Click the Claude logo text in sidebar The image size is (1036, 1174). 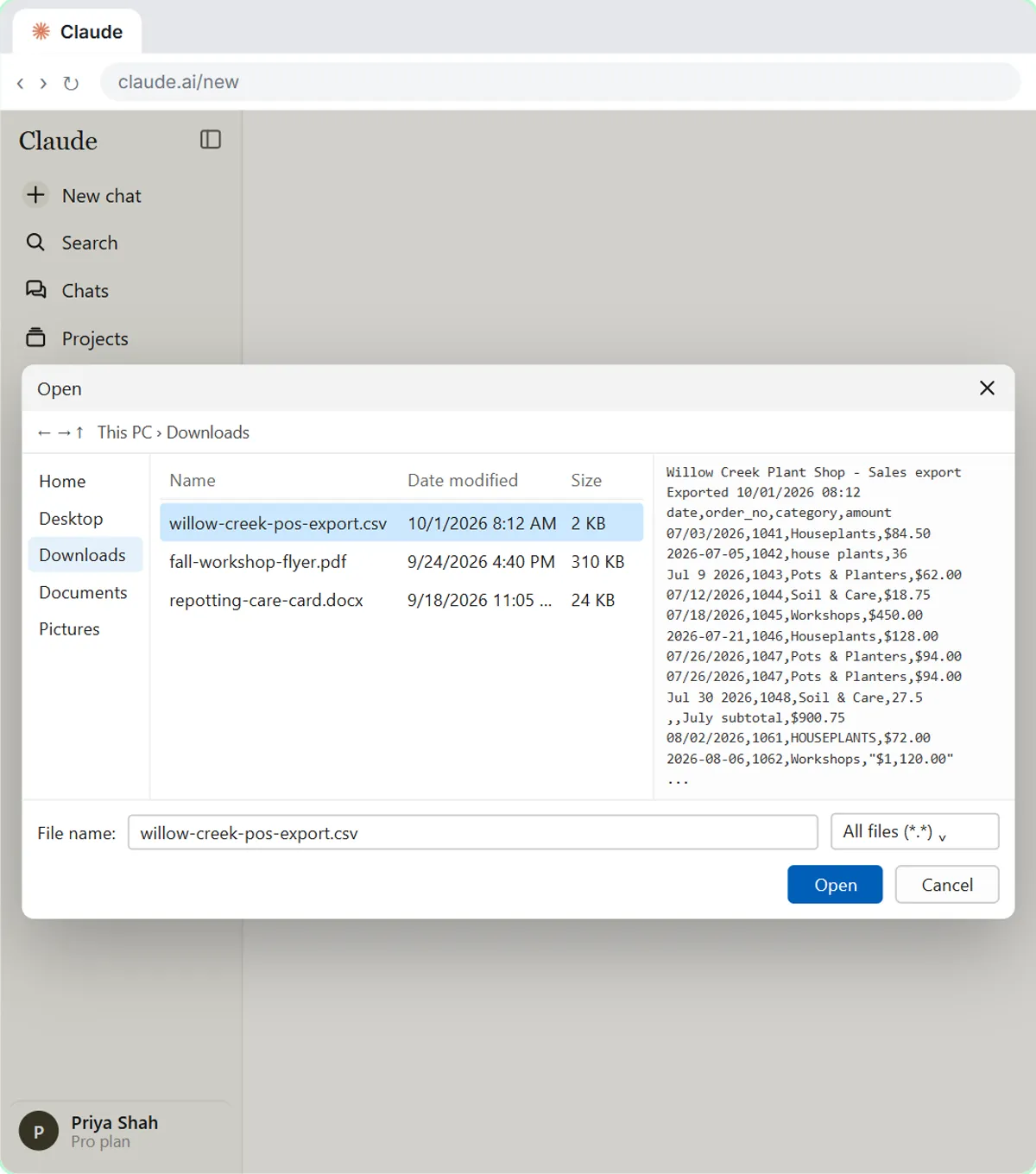pyautogui.click(x=59, y=141)
